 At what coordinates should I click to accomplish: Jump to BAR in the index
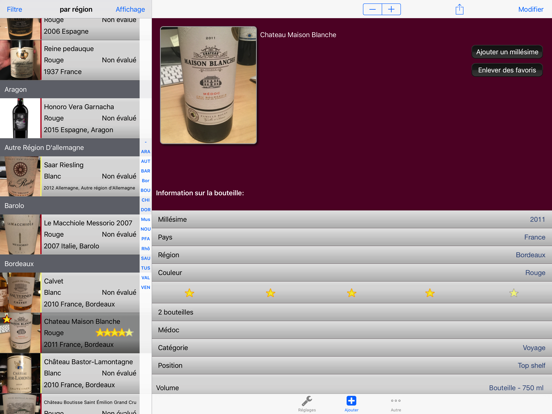(x=145, y=171)
